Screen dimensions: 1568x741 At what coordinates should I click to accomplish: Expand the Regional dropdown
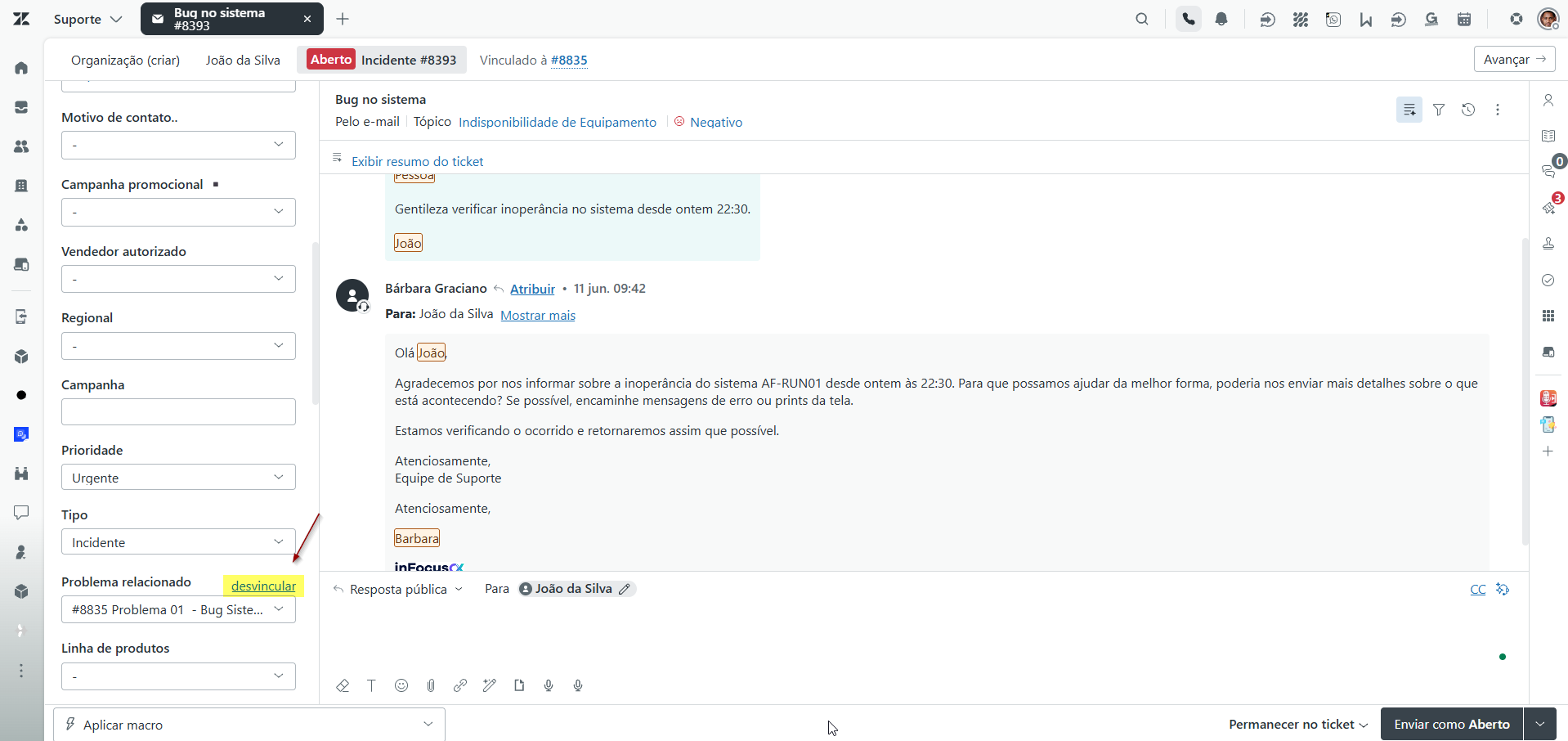(x=178, y=346)
